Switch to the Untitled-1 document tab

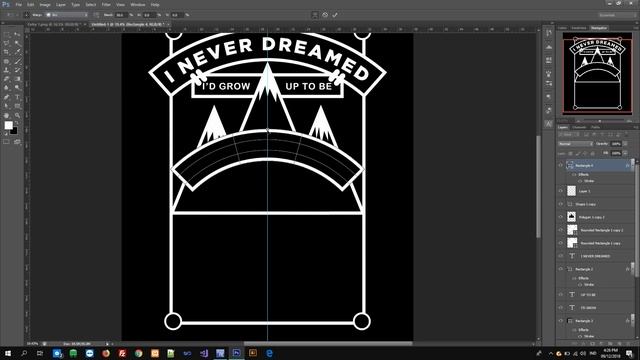tap(129, 24)
